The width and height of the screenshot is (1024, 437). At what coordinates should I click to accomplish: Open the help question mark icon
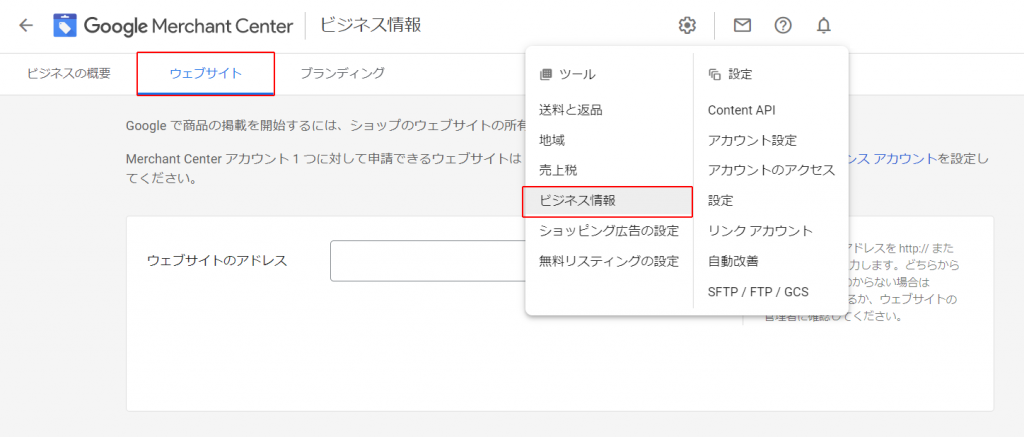point(783,25)
